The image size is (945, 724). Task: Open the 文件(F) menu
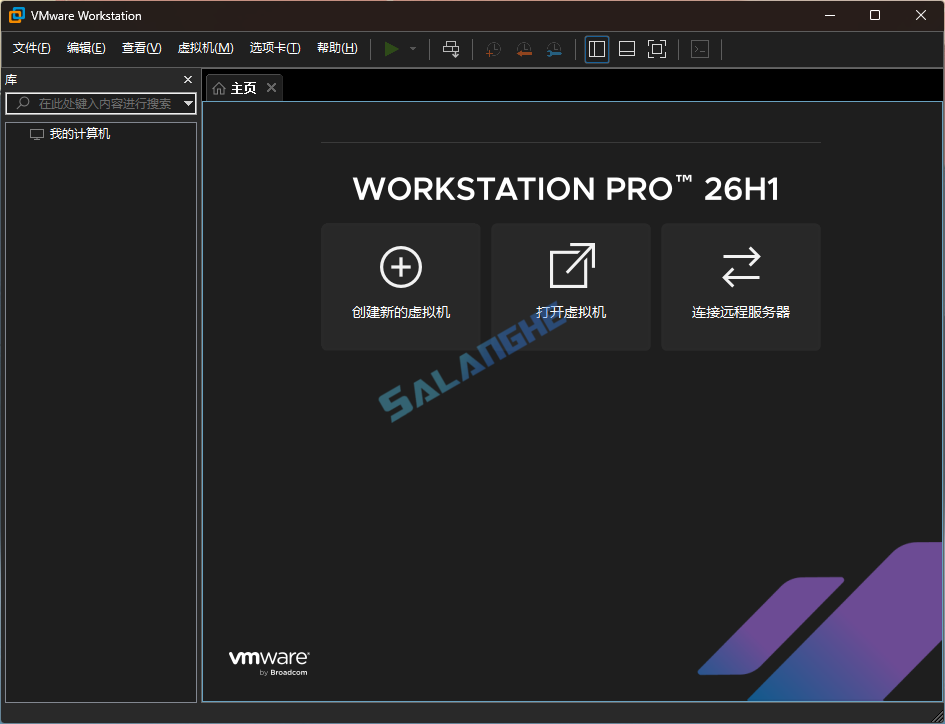click(31, 48)
